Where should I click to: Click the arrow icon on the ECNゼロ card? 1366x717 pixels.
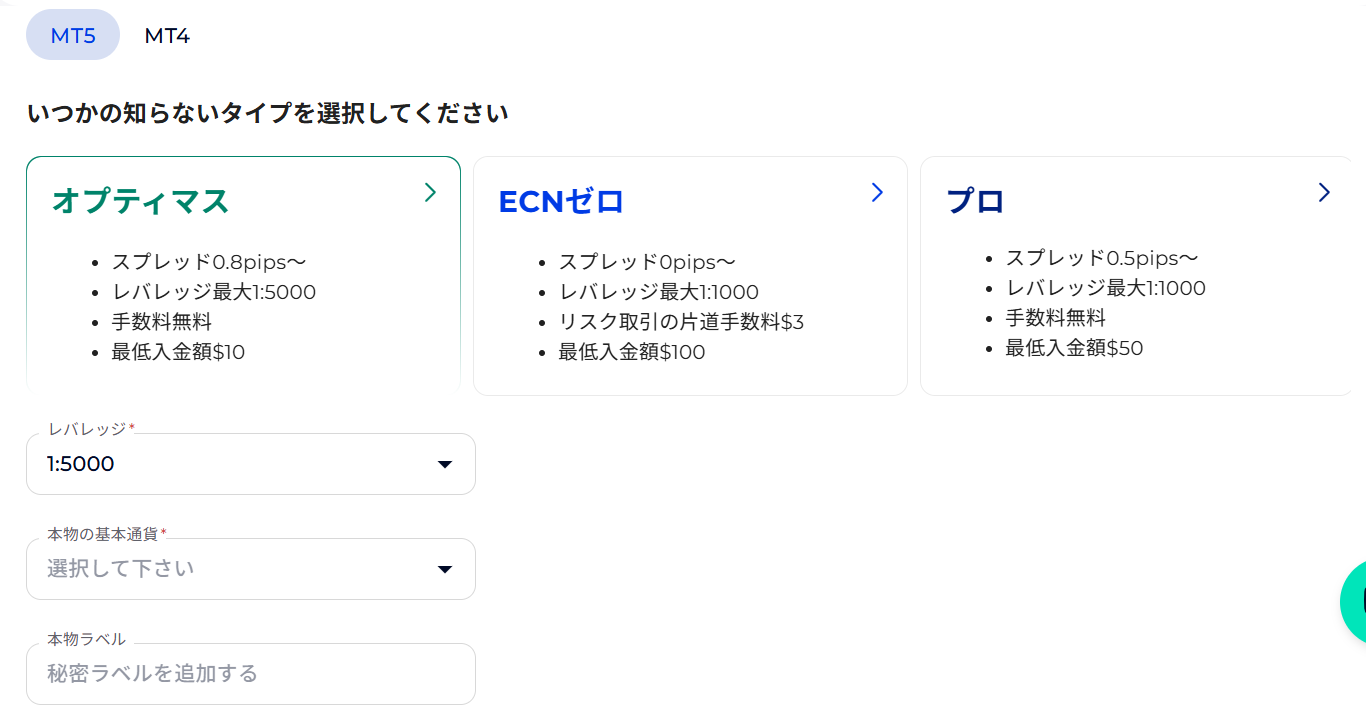pyautogui.click(x=877, y=192)
